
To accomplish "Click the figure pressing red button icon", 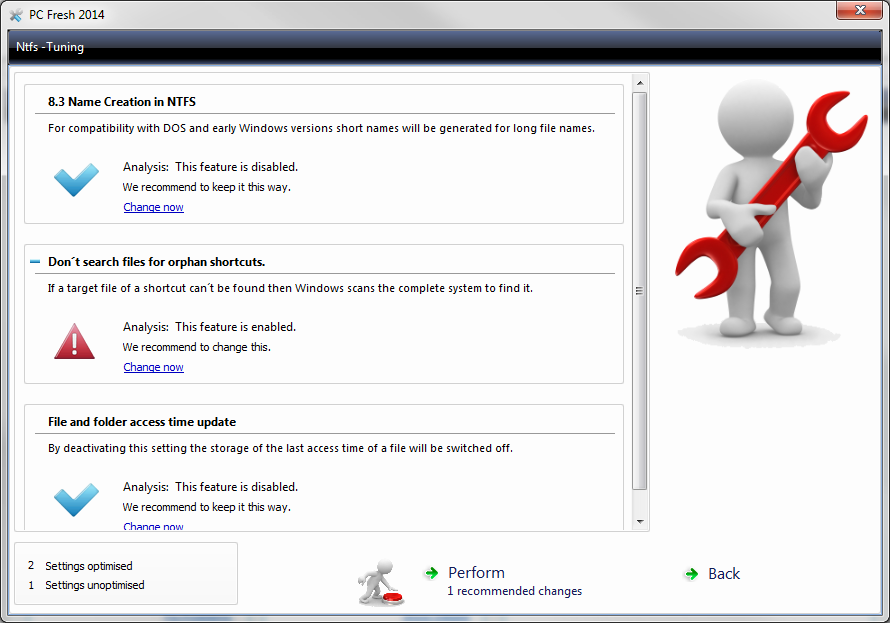I will click(x=380, y=582).
